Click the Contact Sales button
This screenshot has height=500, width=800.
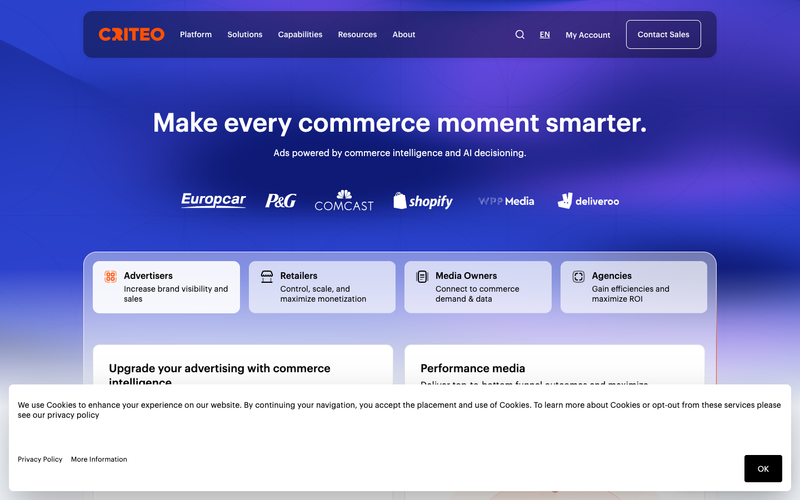[x=663, y=35]
